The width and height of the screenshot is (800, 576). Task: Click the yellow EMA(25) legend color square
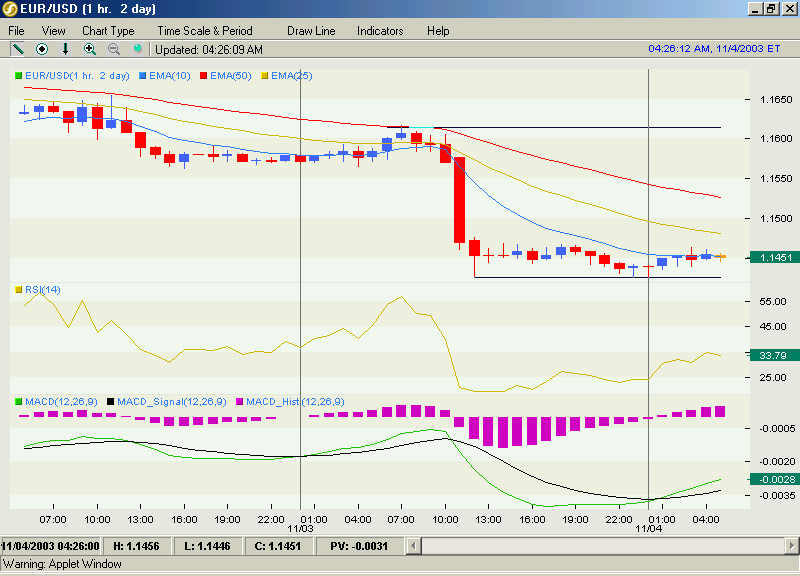[265, 76]
